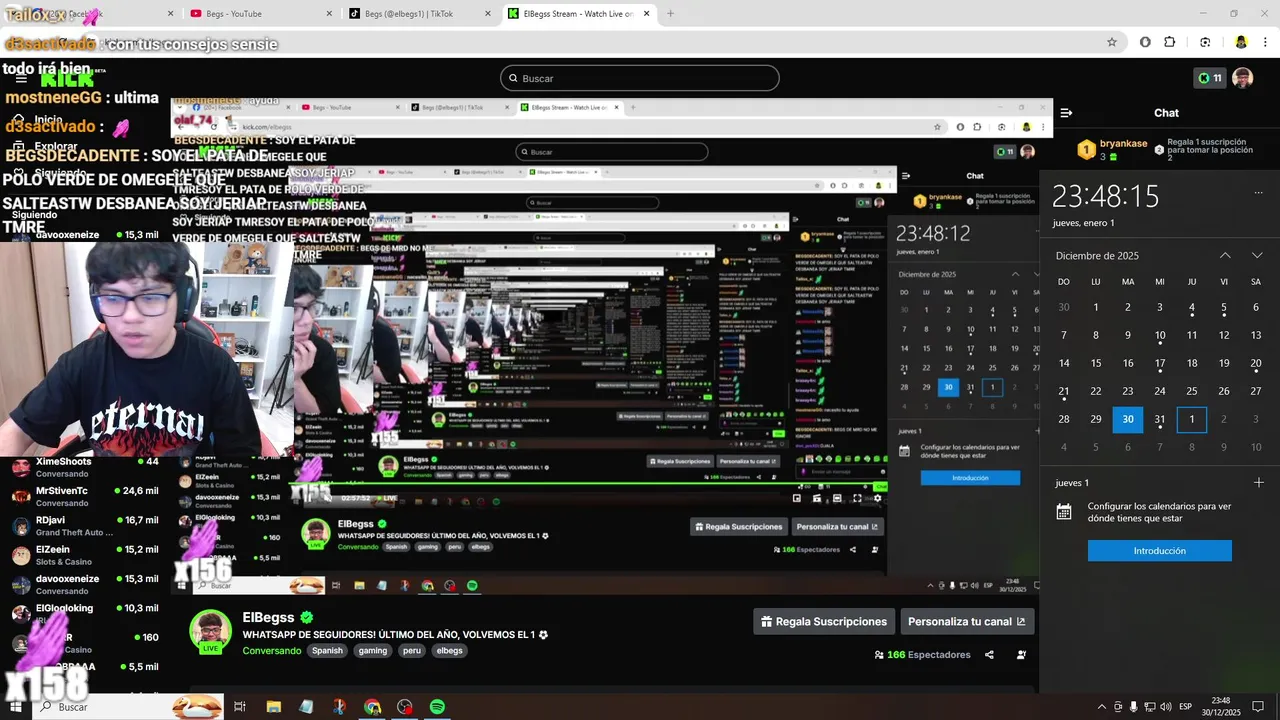Screen dimensions: 1280x720
Task: Click the jueves, enero 1 date label
Action: (1083, 223)
